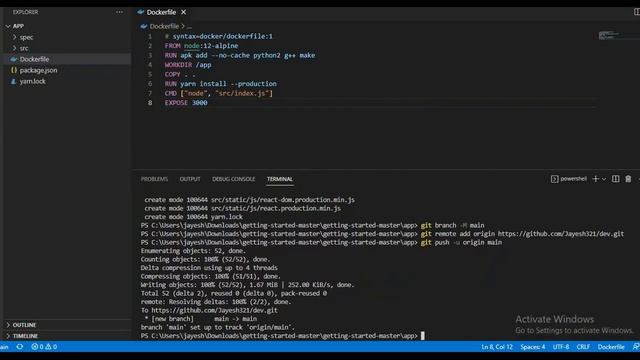The image size is (640, 360).
Task: Select Dockerfile language mode in status bar
Action: coord(611,347)
